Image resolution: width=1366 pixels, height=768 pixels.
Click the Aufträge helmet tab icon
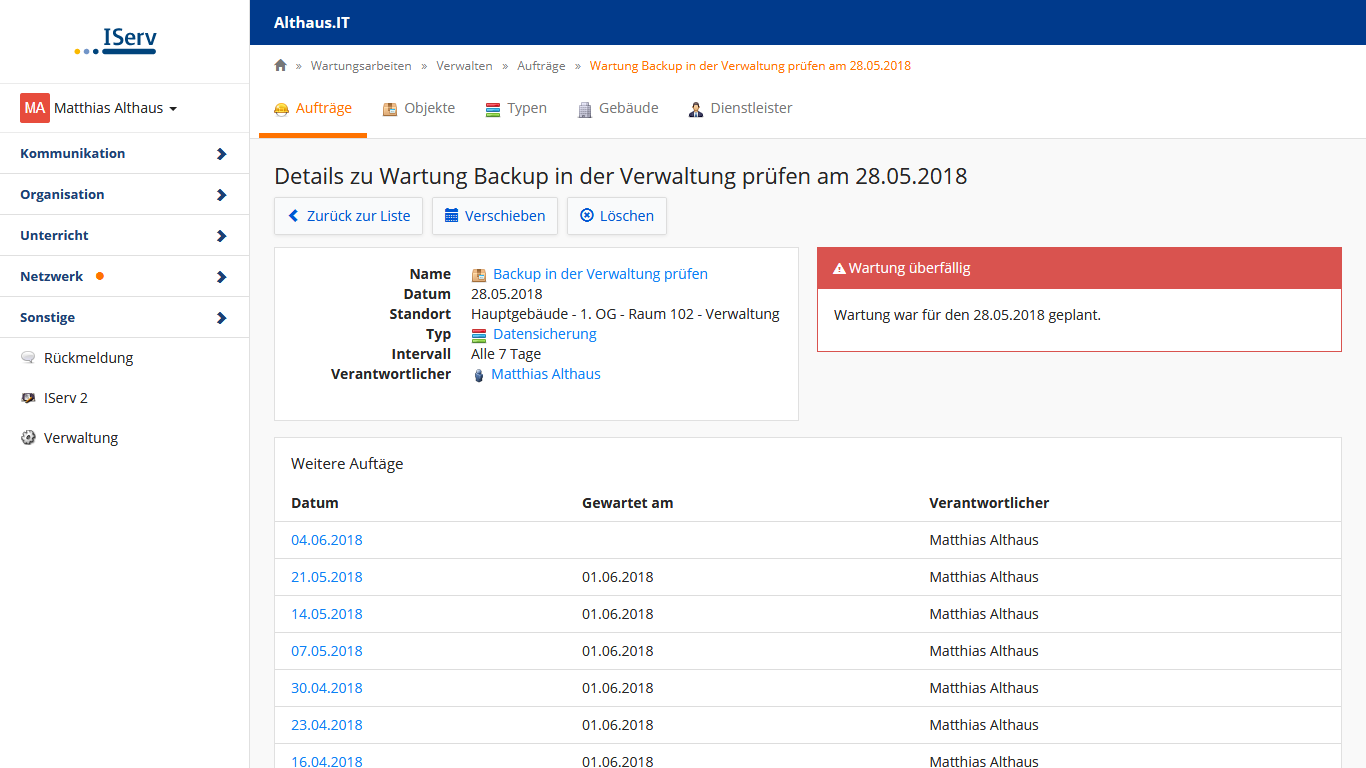click(x=282, y=109)
